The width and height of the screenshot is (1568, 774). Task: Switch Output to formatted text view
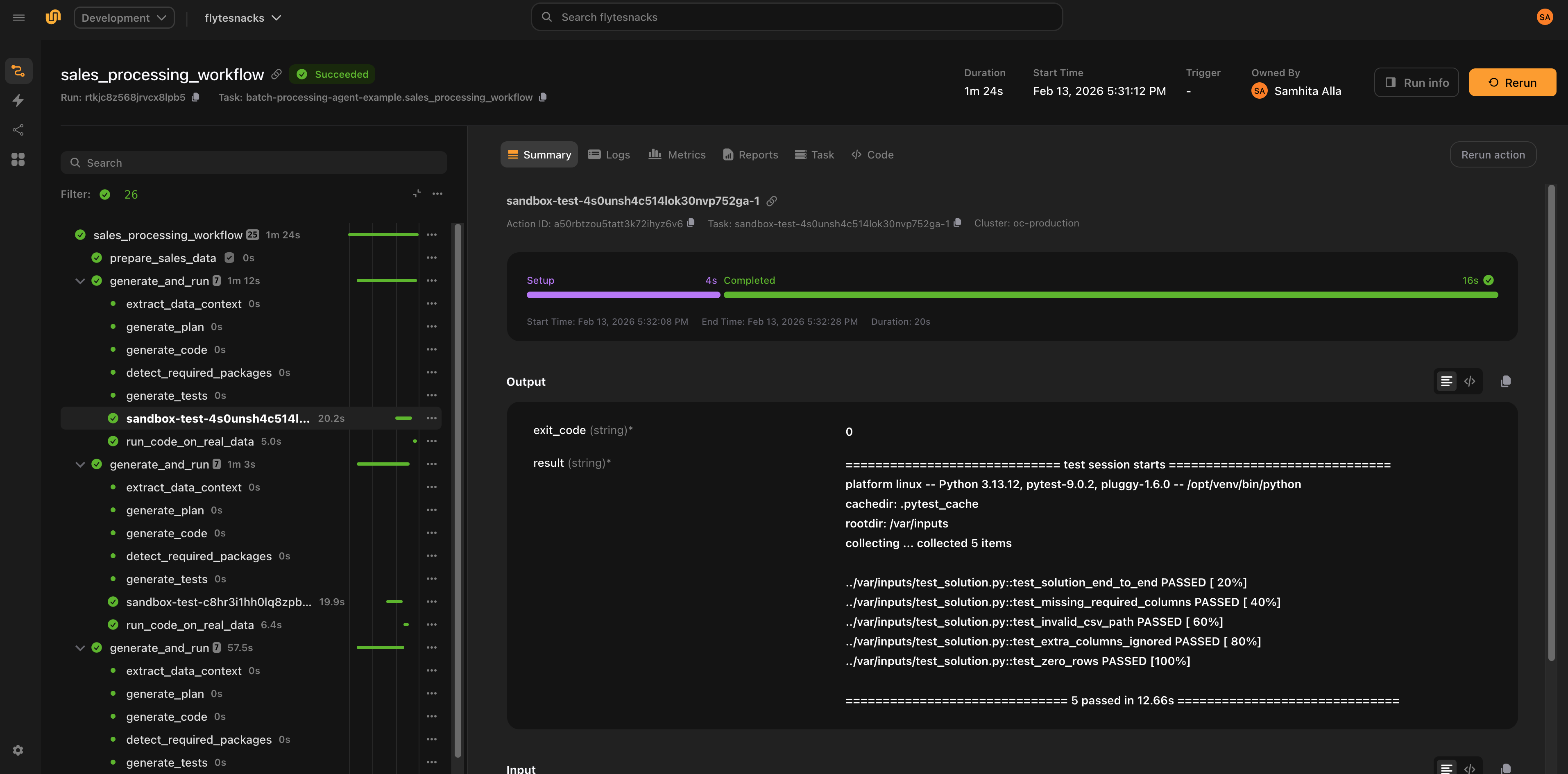tap(1446, 382)
